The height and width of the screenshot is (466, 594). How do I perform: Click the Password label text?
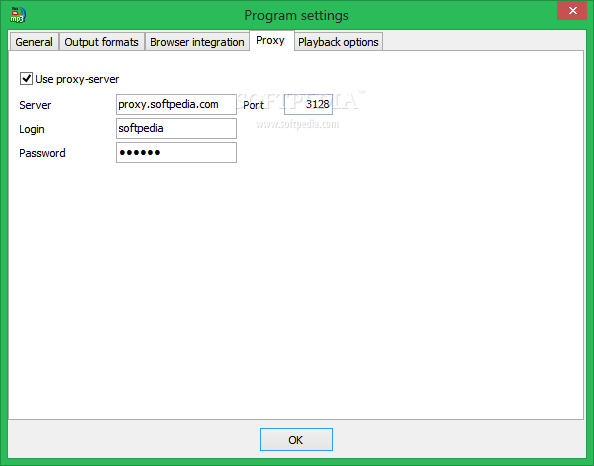click(42, 153)
